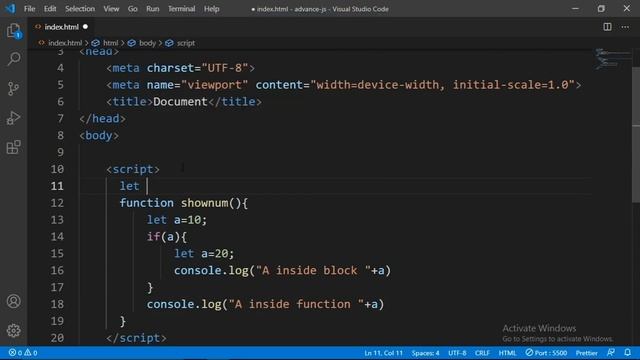This screenshot has width=640, height=360.
Task: Open the File menu
Action: tap(29, 9)
